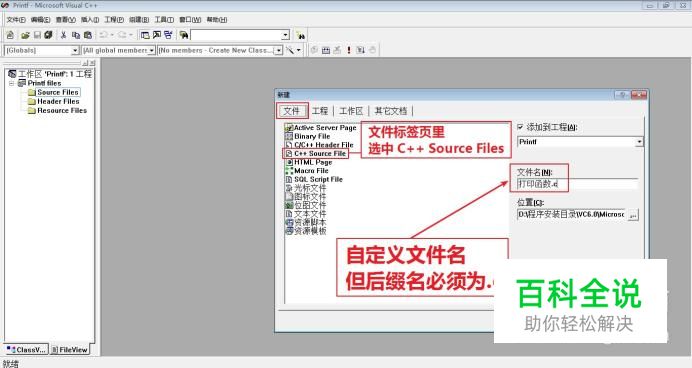Click the Compile icon in build toolbar

point(314,50)
